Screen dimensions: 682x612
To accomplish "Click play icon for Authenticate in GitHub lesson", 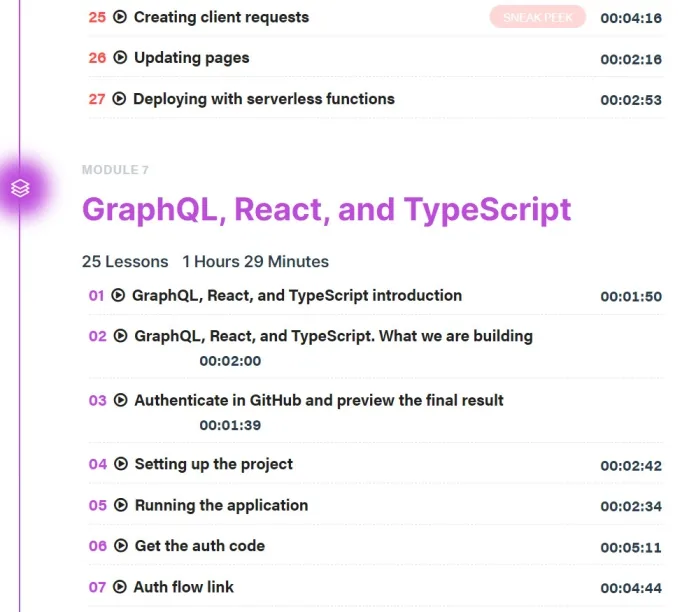I will (120, 400).
